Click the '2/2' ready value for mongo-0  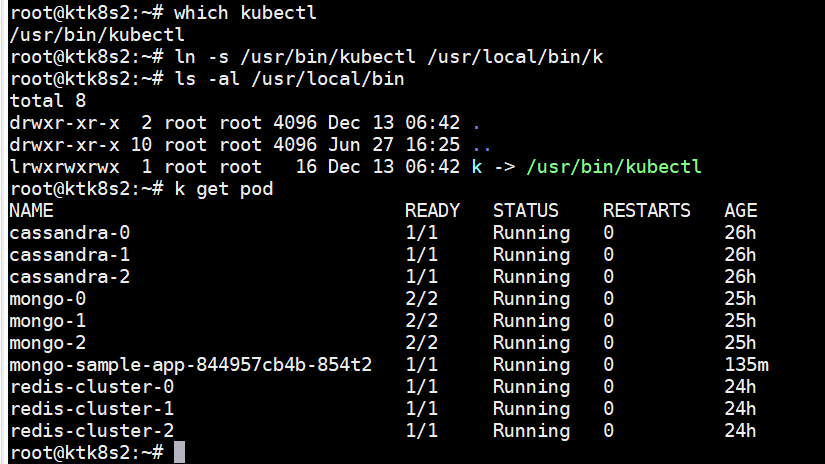click(x=421, y=299)
